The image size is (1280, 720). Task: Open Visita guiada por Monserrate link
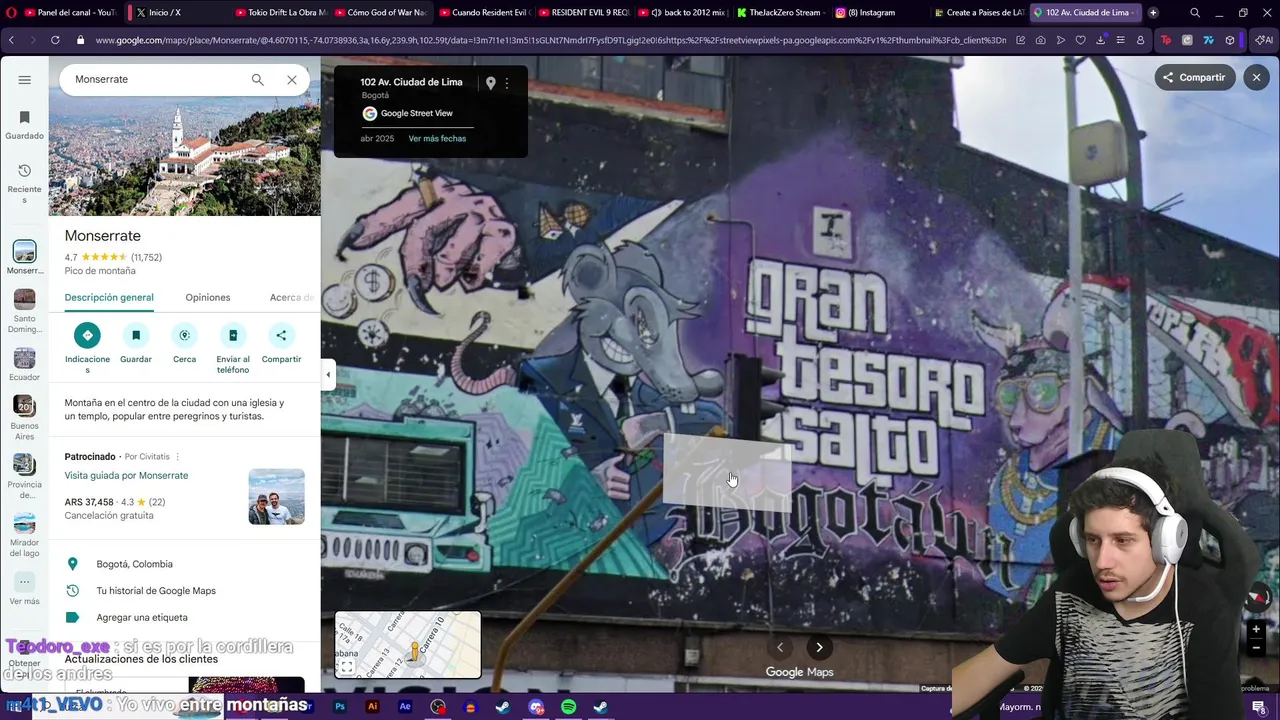126,476
